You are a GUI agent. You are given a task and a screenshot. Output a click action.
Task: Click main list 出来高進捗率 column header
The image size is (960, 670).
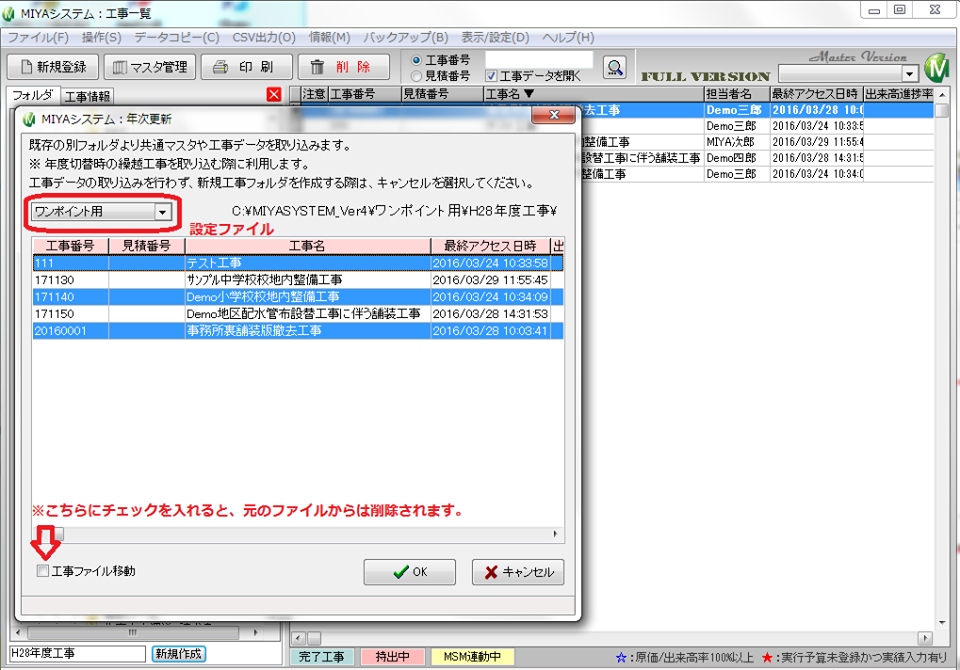(x=899, y=94)
